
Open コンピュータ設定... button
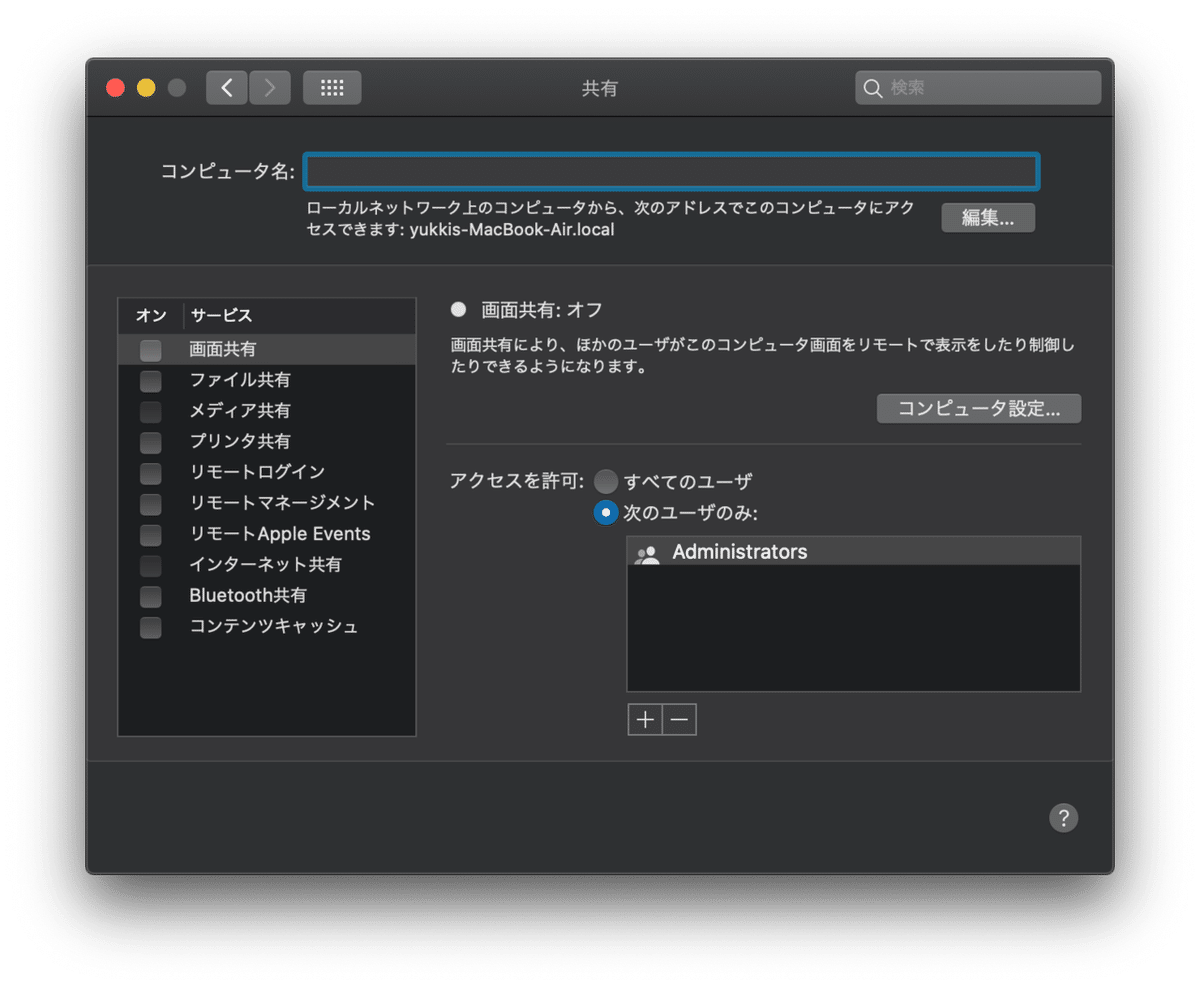pos(979,409)
